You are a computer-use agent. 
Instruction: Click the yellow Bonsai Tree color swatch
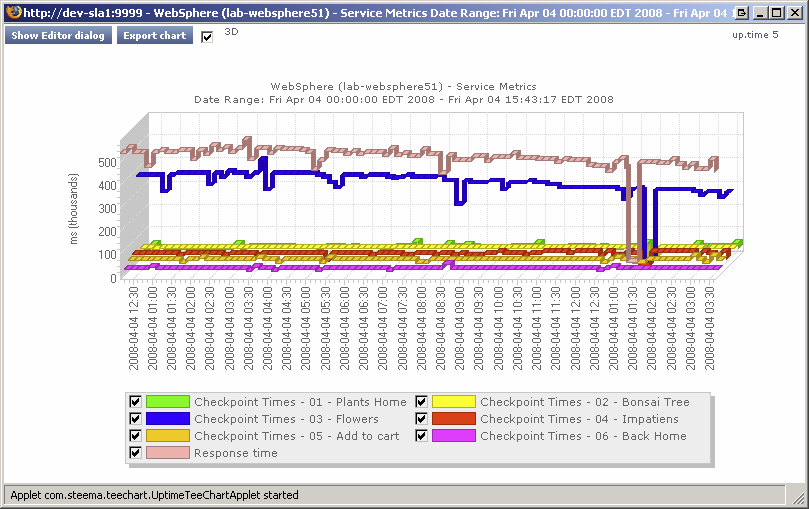[454, 402]
